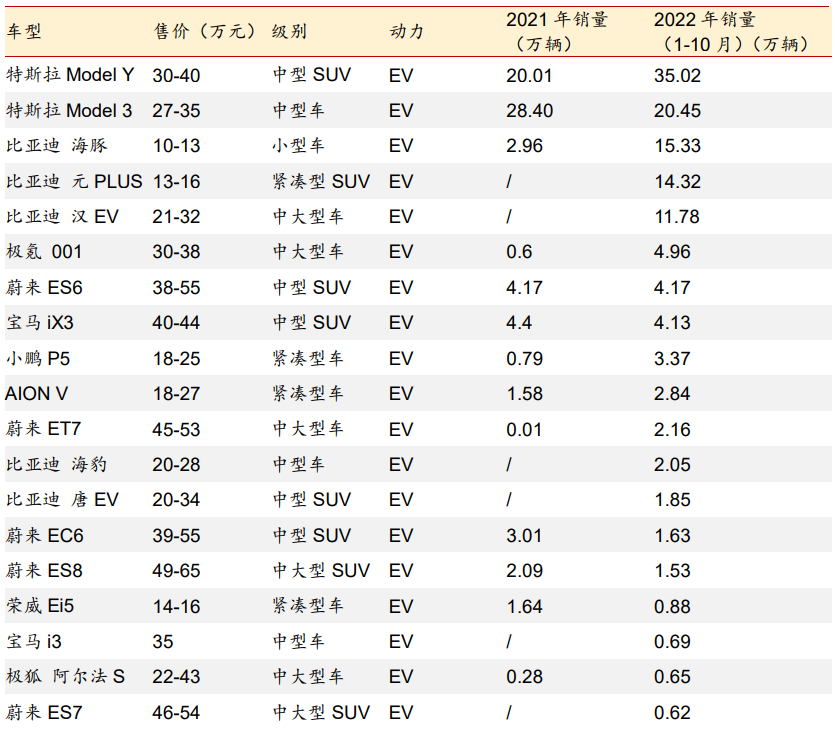Click 2022 sales value 35.02
The image size is (835, 748).
(x=677, y=76)
